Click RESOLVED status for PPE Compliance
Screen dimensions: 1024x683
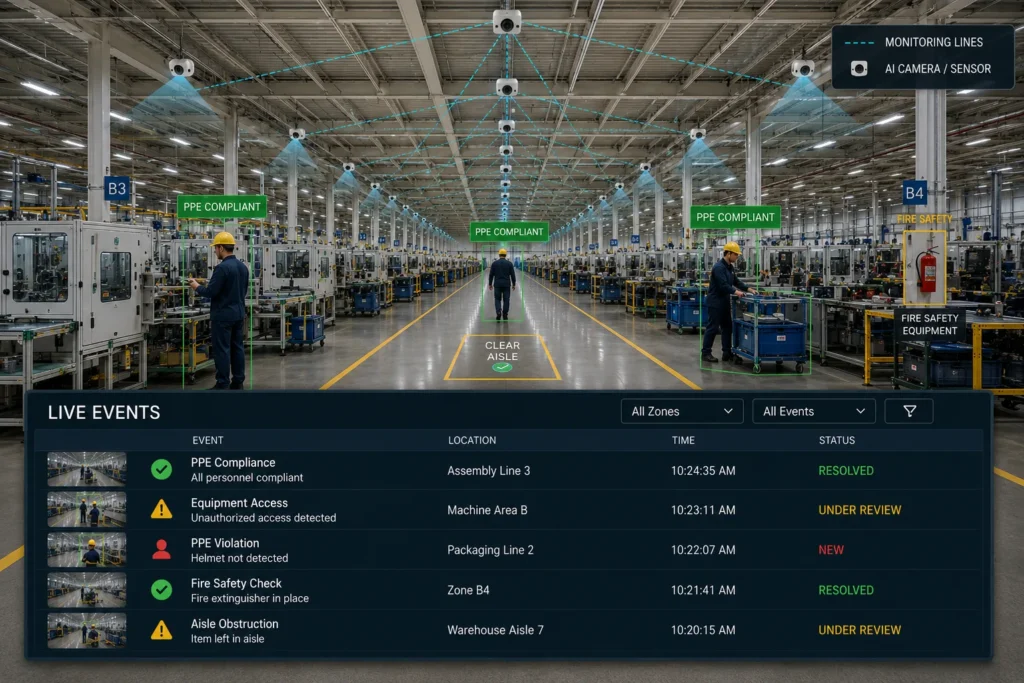pos(846,470)
